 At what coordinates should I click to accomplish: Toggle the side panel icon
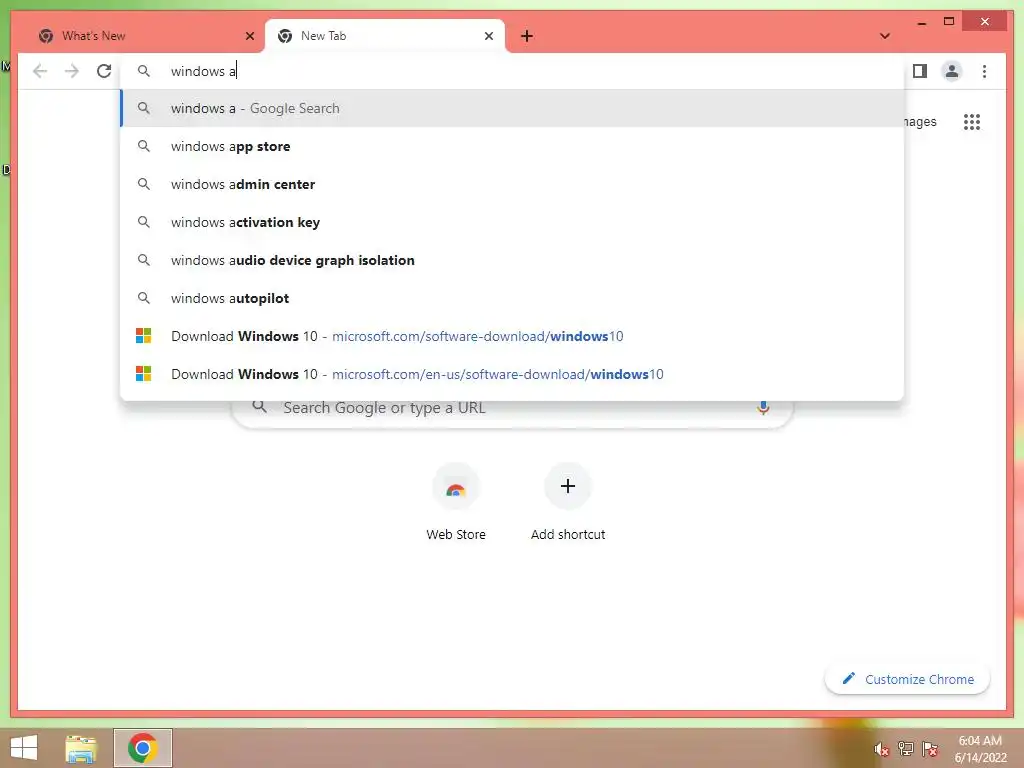pyautogui.click(x=920, y=71)
